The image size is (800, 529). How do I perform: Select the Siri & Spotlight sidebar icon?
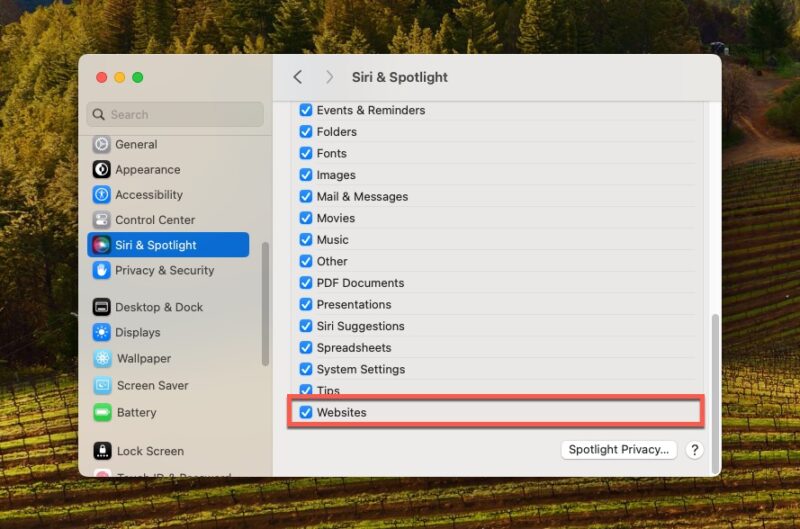click(102, 245)
